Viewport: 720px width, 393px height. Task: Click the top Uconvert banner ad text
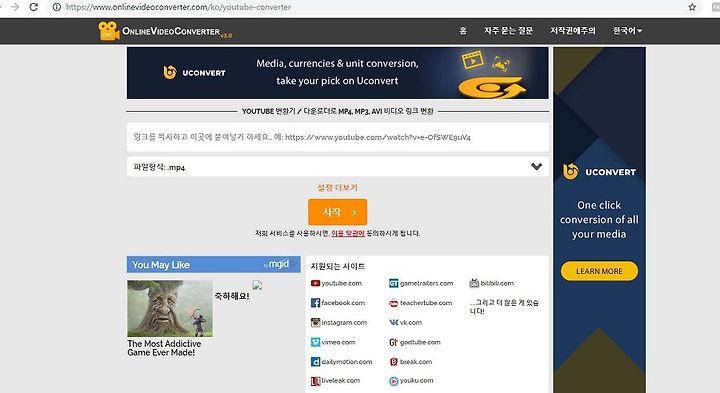337,72
